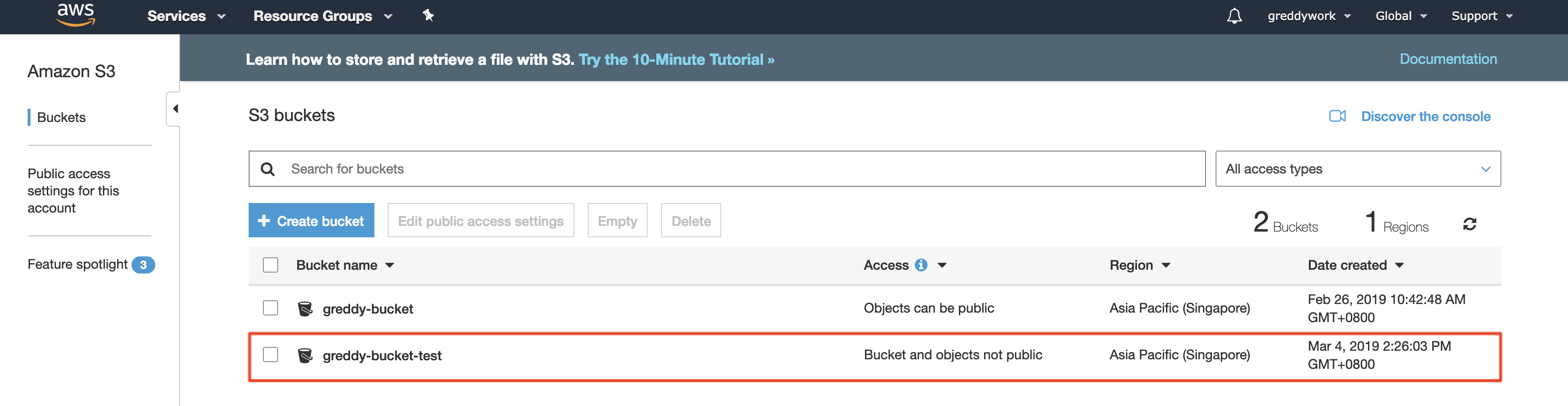
Task: Open the Global region dropdown
Action: (1401, 16)
